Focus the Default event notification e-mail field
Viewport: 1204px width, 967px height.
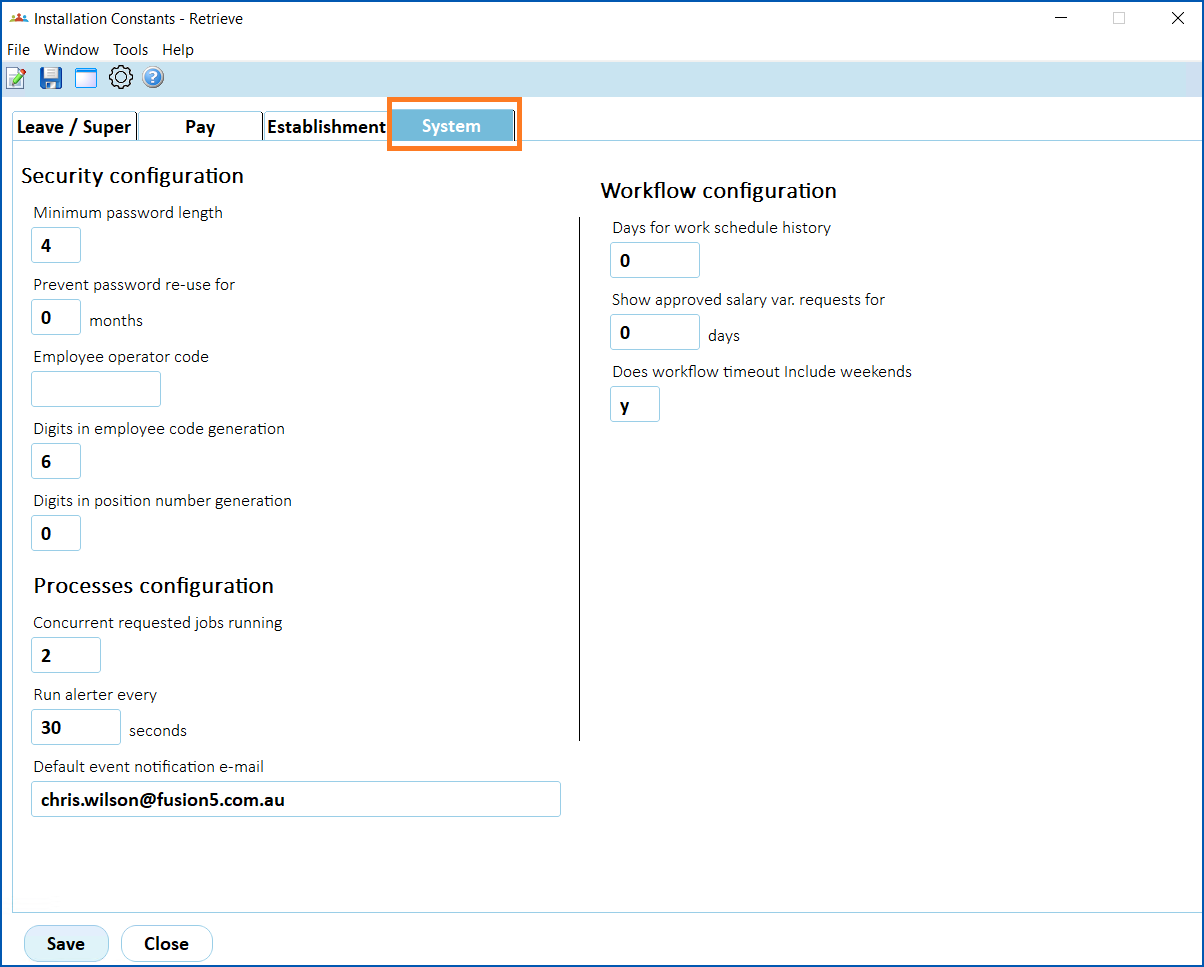point(296,800)
